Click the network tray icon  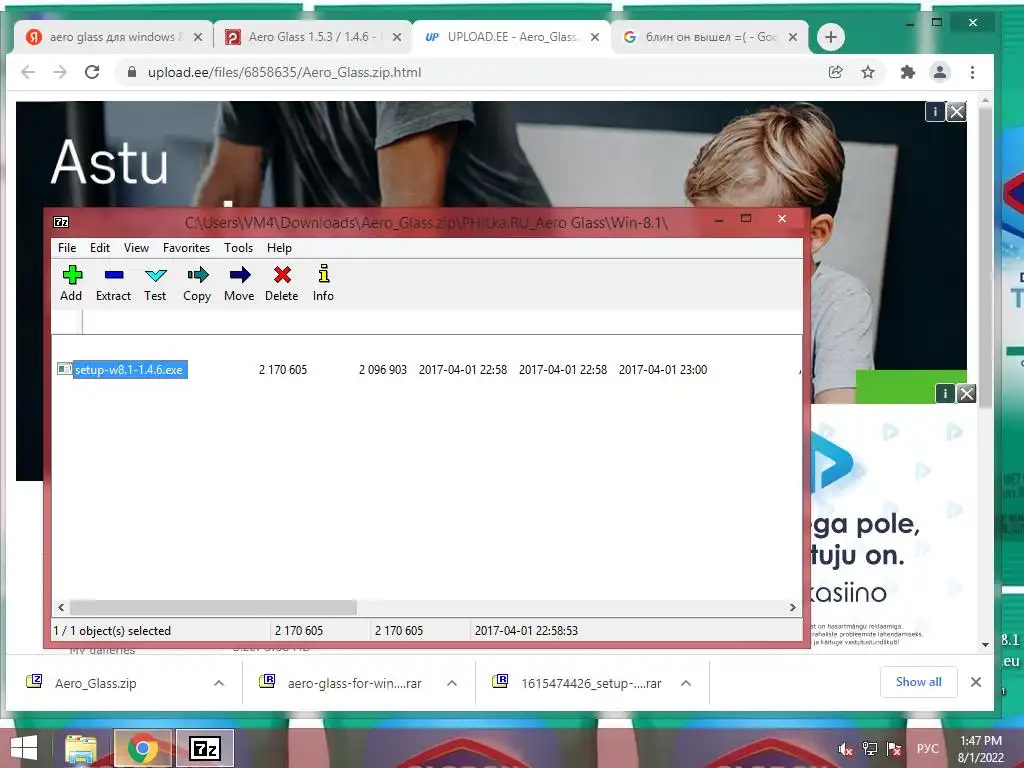[870, 749]
